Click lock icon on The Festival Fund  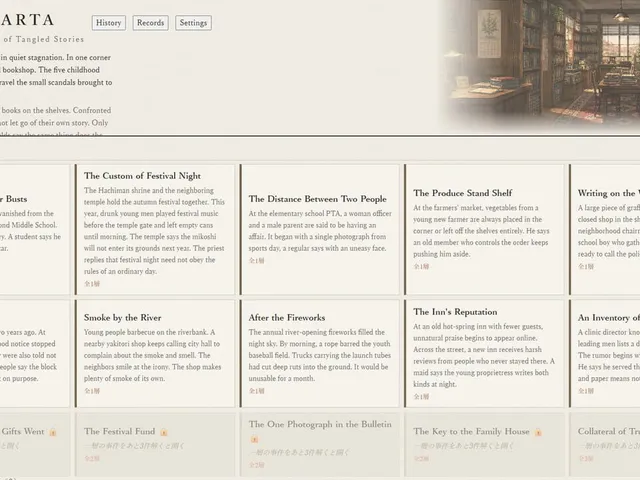tap(164, 432)
